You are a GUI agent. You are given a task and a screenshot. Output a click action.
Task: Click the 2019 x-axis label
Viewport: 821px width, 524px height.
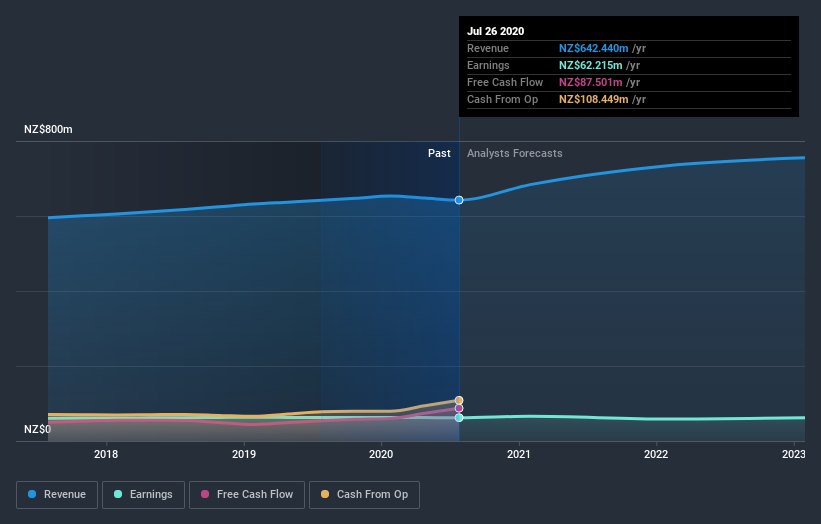click(244, 454)
